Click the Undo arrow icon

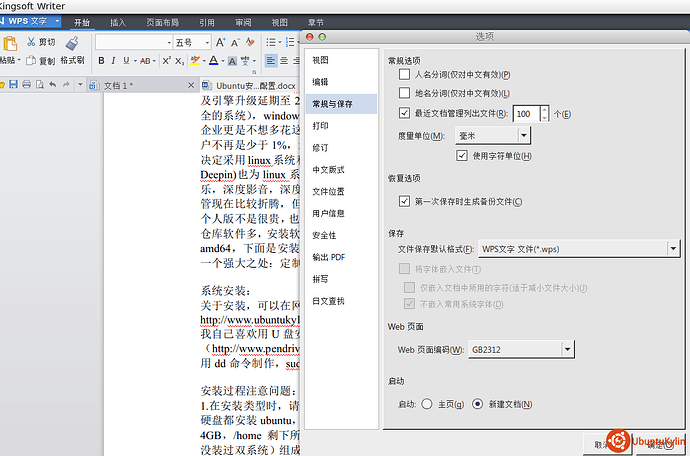coord(53,85)
